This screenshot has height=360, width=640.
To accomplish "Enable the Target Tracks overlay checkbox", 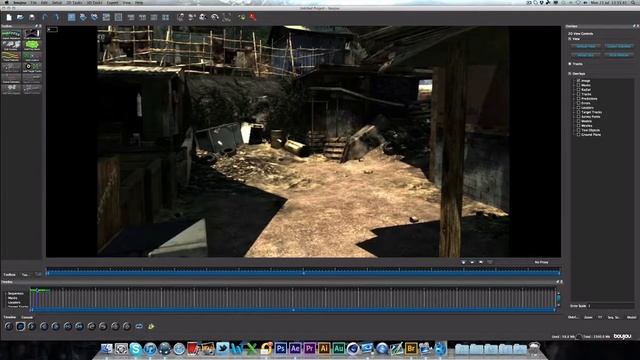I will click(578, 112).
